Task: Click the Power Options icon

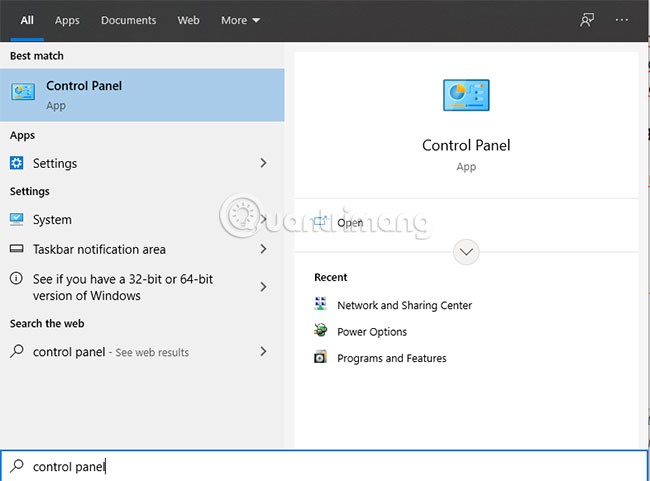Action: [x=320, y=331]
